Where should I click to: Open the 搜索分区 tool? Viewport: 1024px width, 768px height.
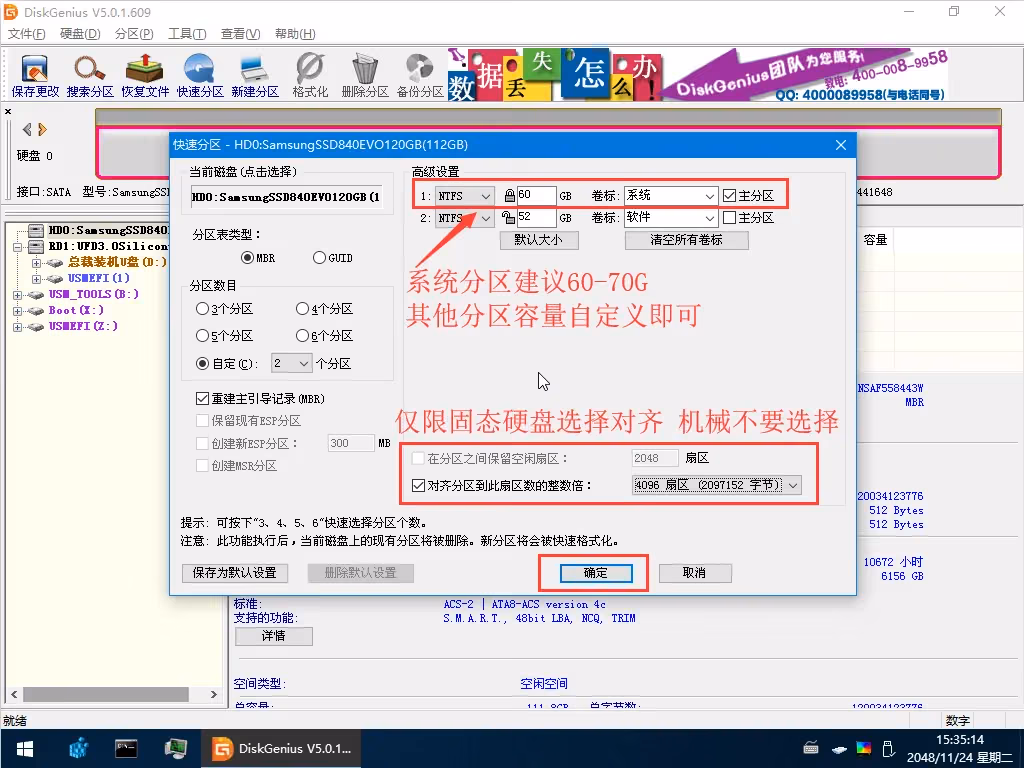click(90, 75)
